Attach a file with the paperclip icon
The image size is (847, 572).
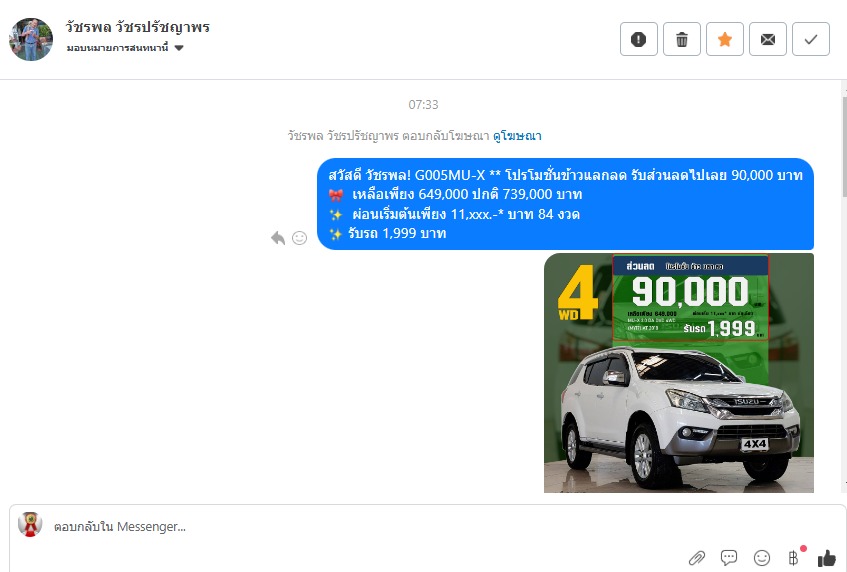click(x=697, y=558)
